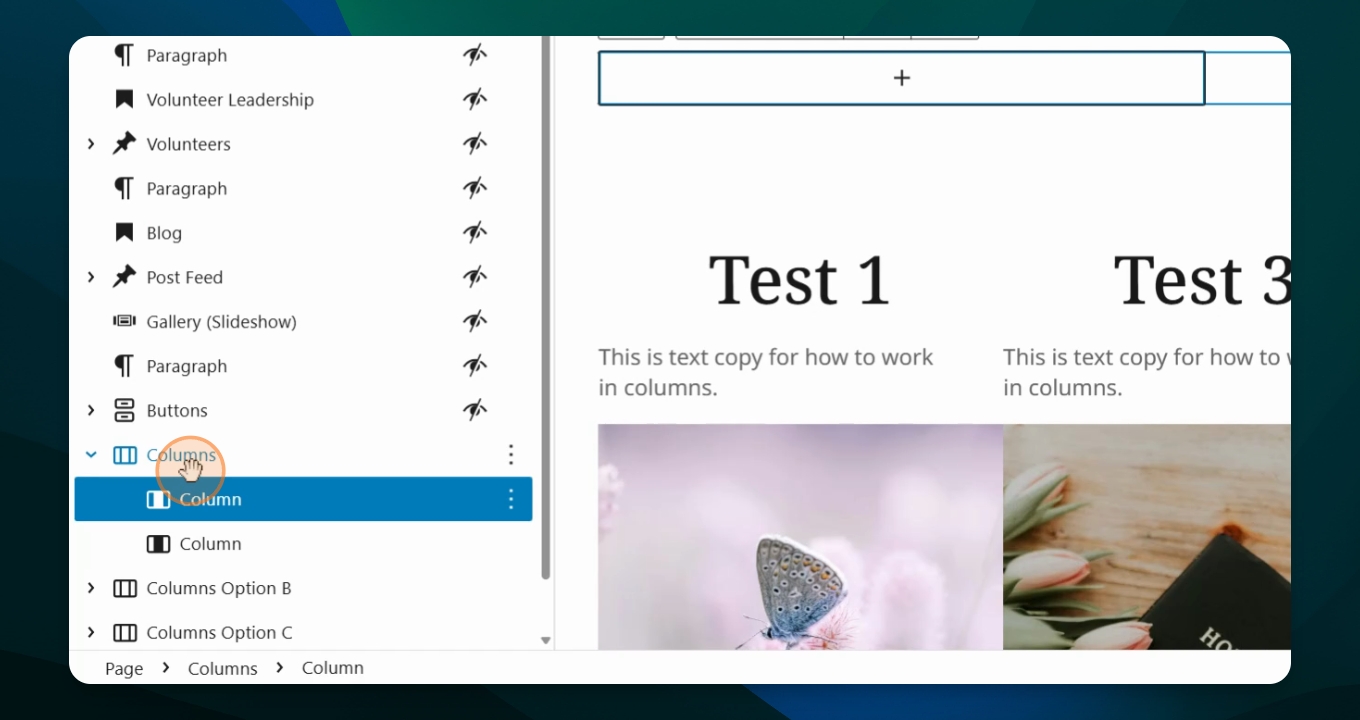Collapse the Columns row
1360x720 pixels.
pyautogui.click(x=91, y=455)
